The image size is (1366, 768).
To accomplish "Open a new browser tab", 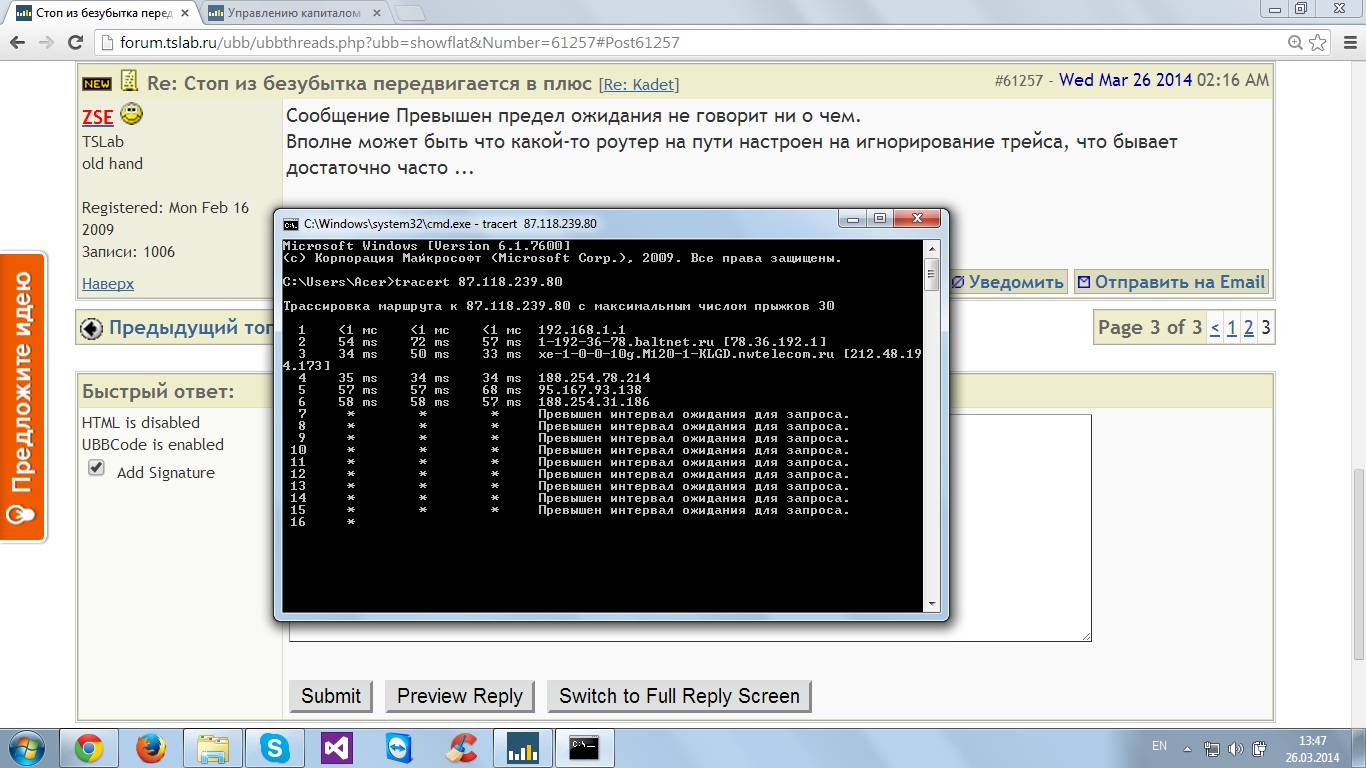I will [410, 14].
